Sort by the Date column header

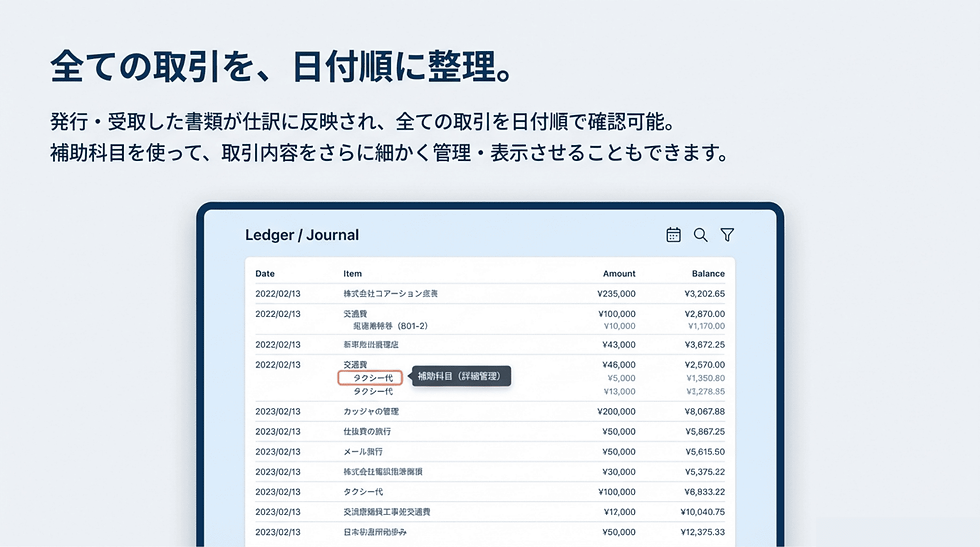click(265, 274)
